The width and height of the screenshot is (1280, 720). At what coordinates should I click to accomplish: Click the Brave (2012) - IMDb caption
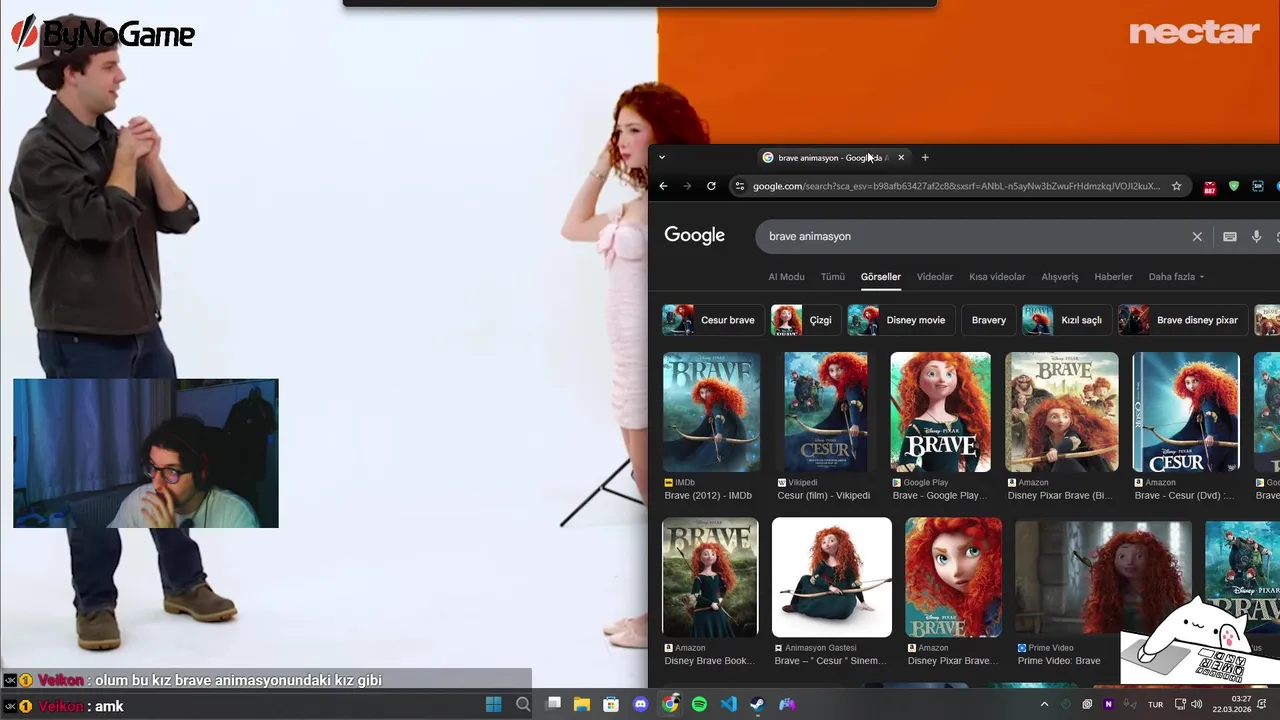coord(708,496)
